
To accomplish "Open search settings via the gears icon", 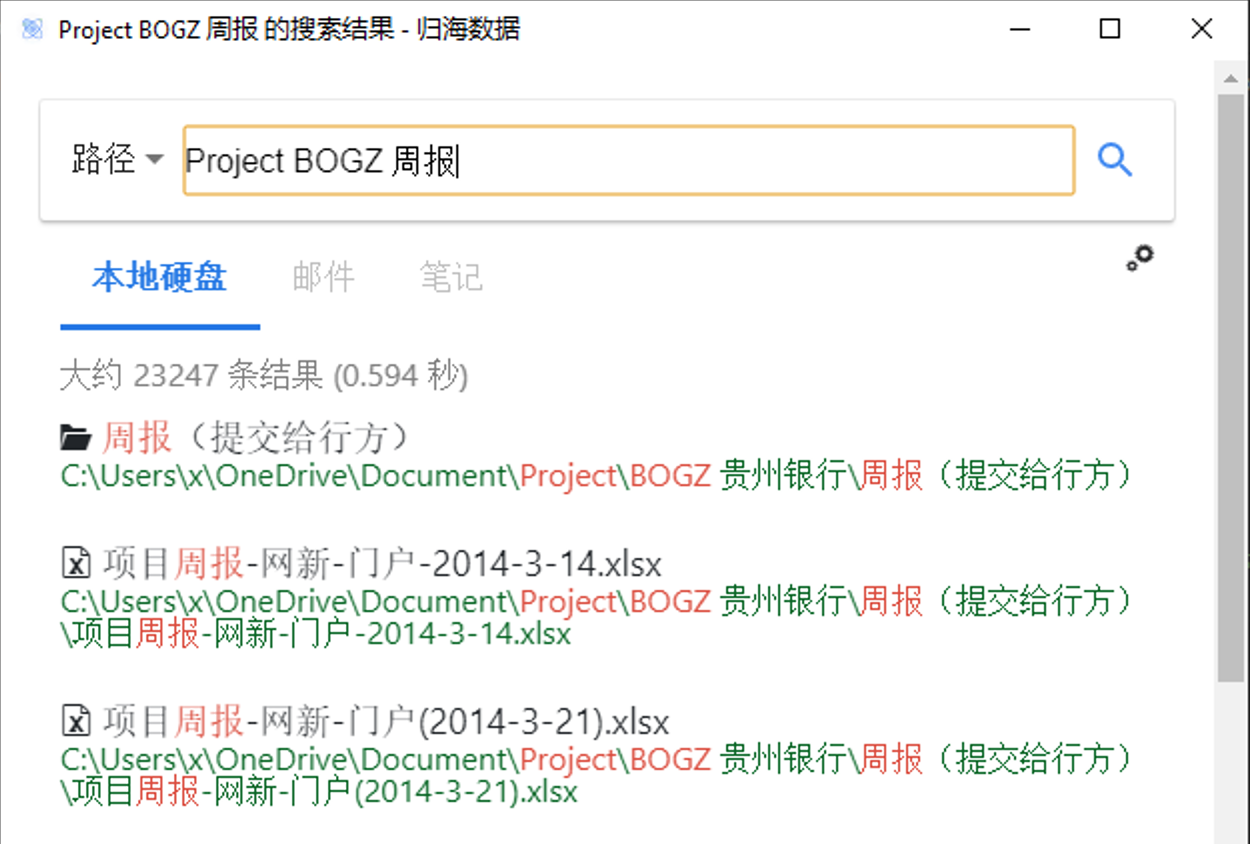I will point(1139,258).
